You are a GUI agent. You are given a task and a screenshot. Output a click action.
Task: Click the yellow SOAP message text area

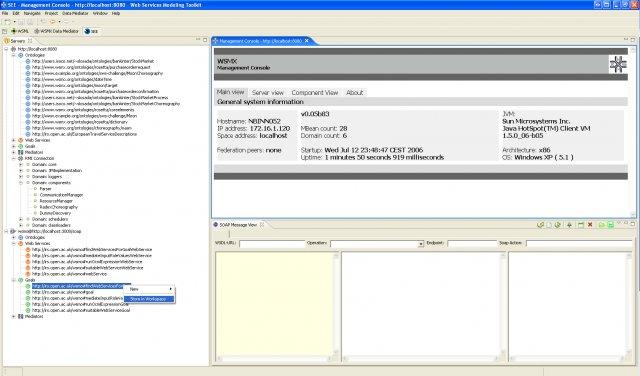(x=274, y=304)
